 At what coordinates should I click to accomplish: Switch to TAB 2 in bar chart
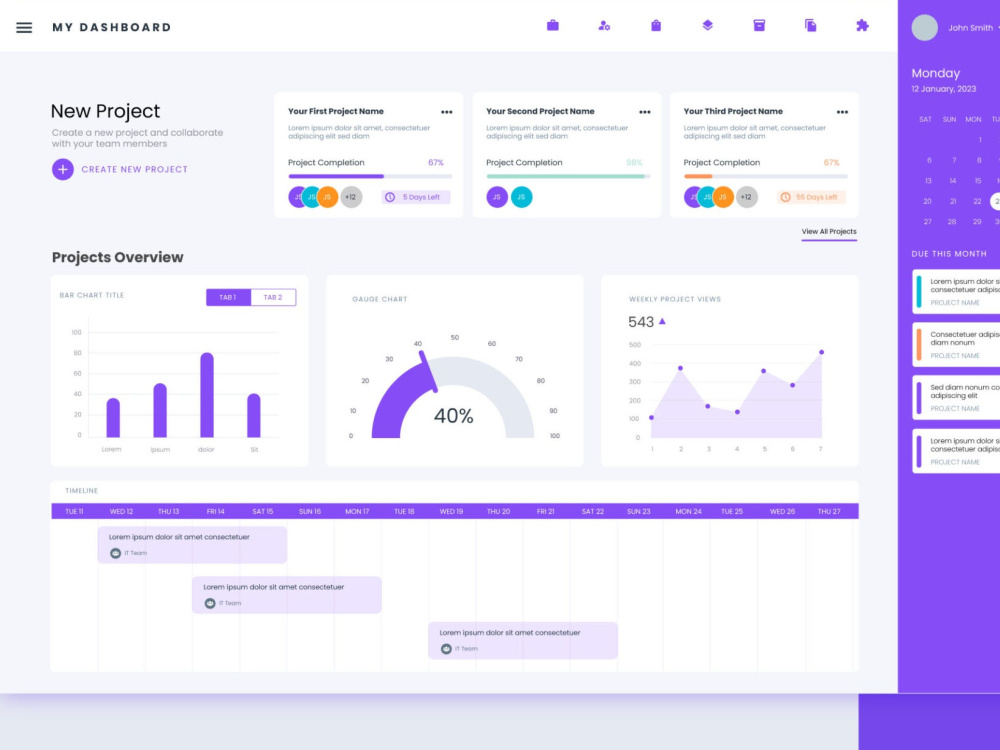(273, 297)
